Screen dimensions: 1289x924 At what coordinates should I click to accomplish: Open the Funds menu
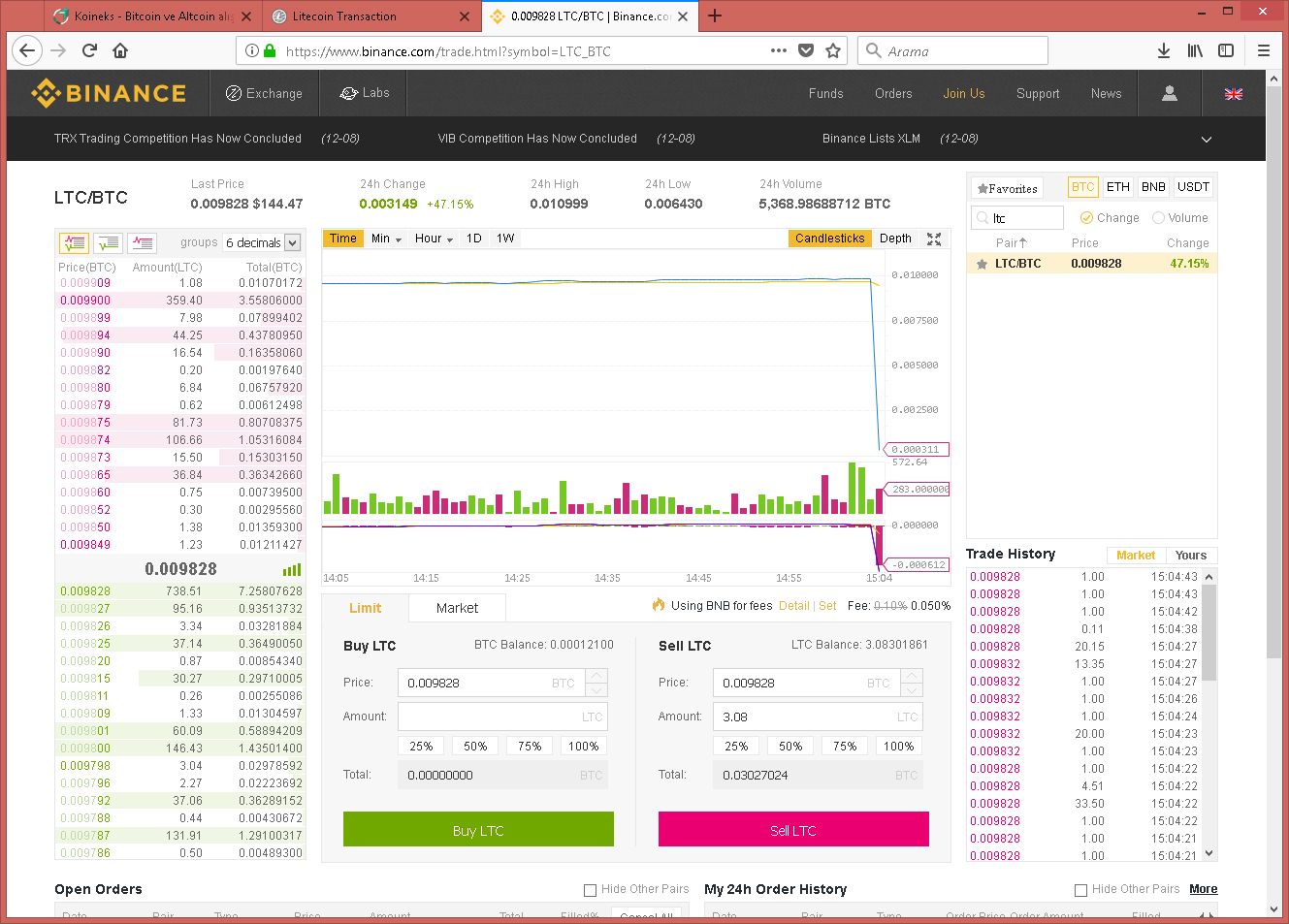click(x=825, y=93)
